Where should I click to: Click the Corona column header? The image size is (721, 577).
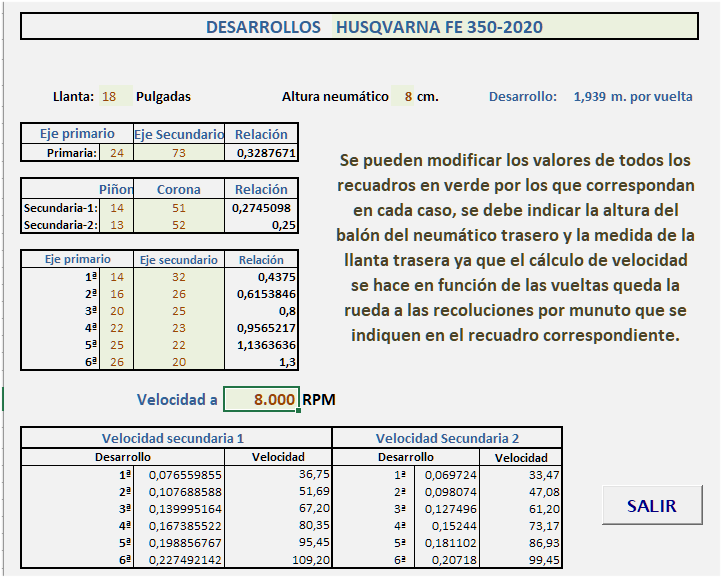(179, 189)
